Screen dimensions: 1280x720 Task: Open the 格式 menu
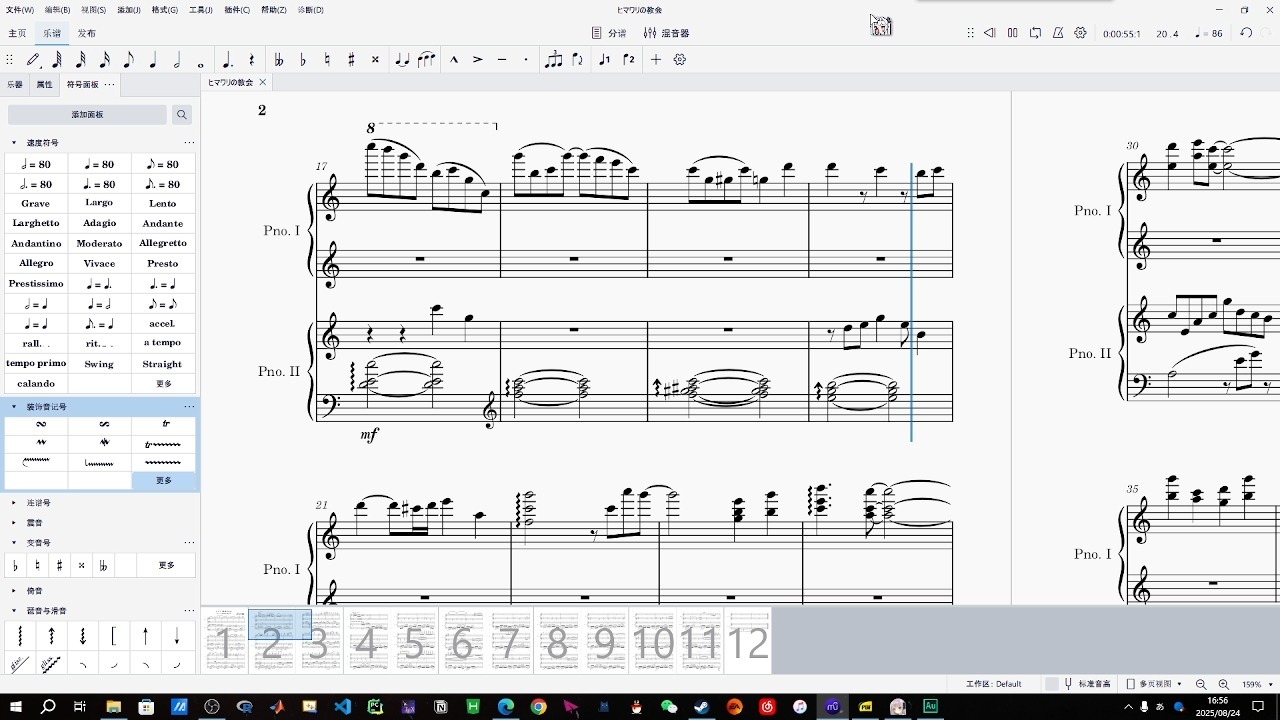(x=165, y=10)
